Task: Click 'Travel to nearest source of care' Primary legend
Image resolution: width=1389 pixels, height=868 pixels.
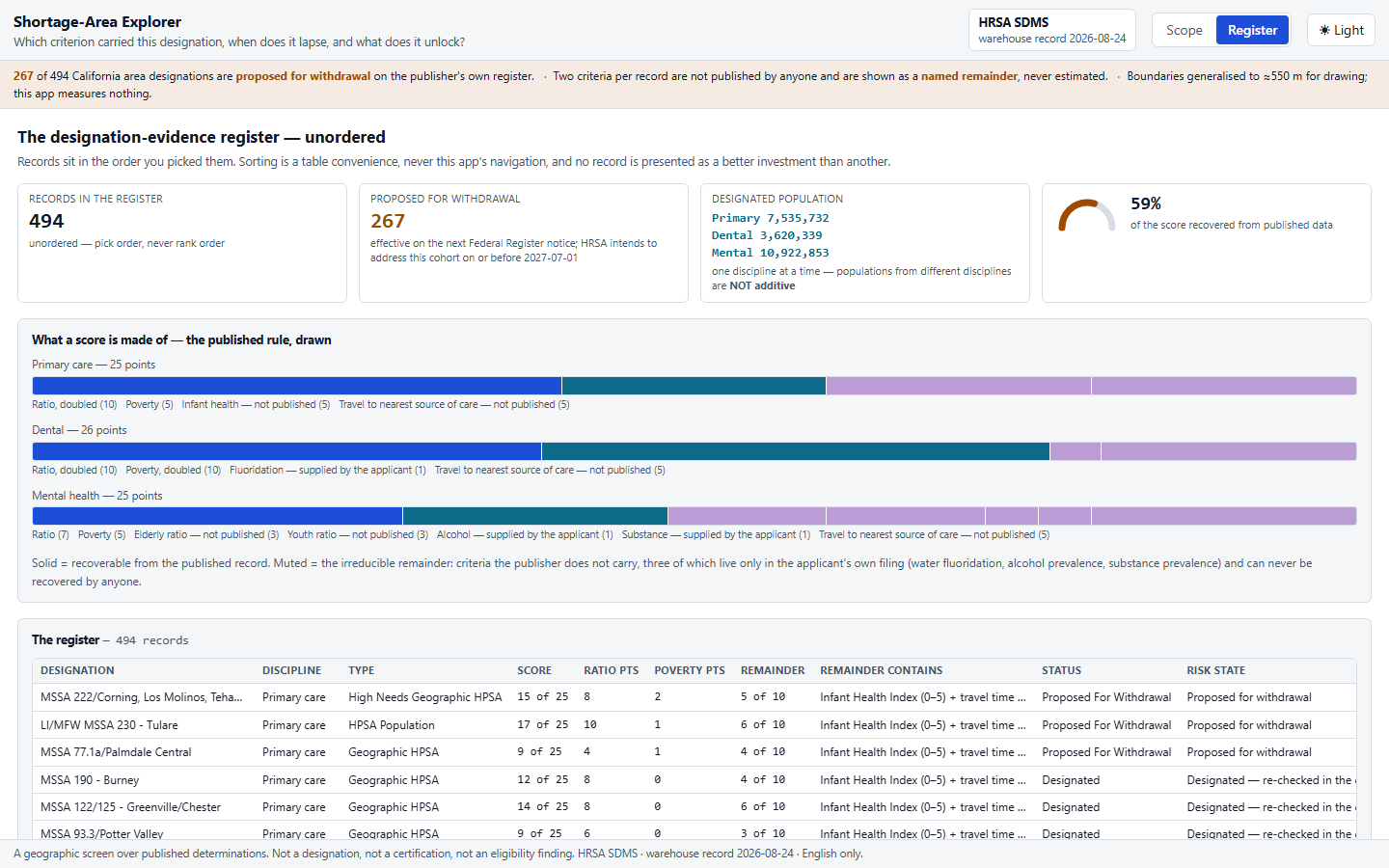Action: [453, 404]
